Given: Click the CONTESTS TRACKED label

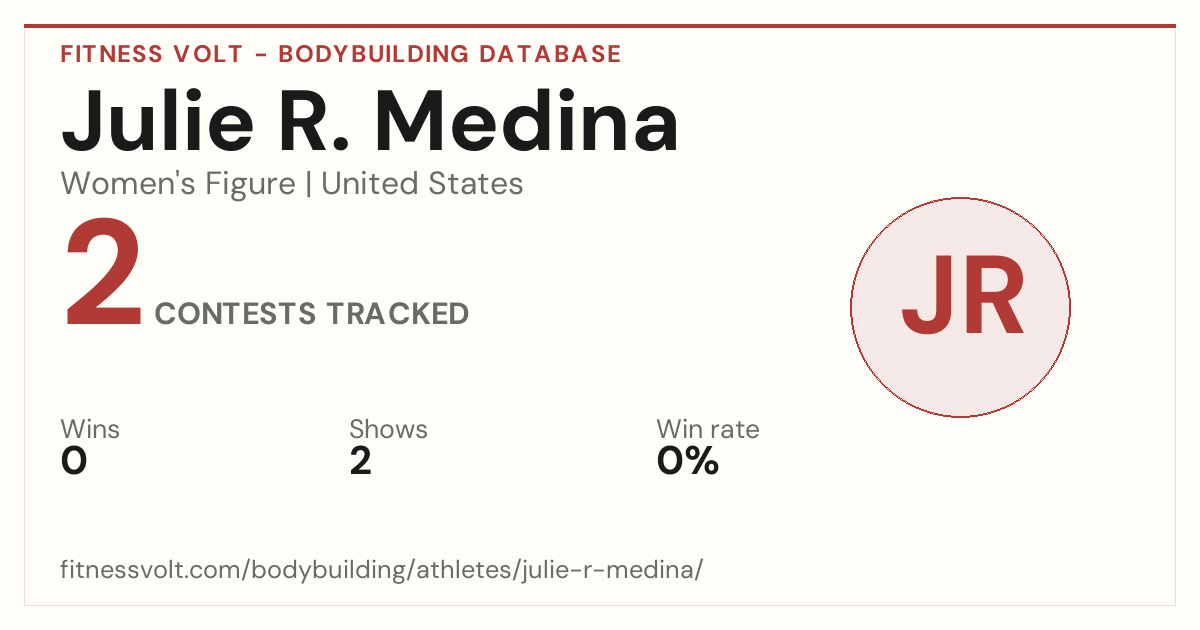Looking at the screenshot, I should pyautogui.click(x=312, y=314).
